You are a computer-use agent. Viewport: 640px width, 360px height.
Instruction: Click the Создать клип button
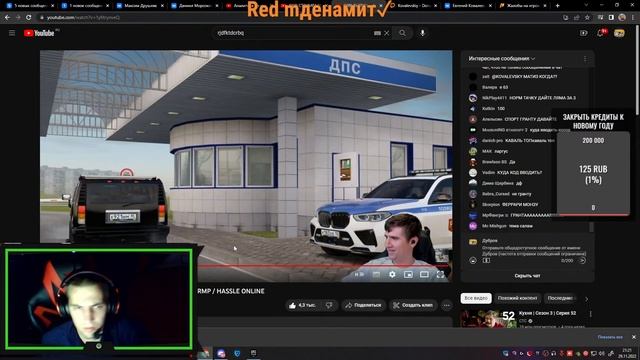click(x=413, y=305)
